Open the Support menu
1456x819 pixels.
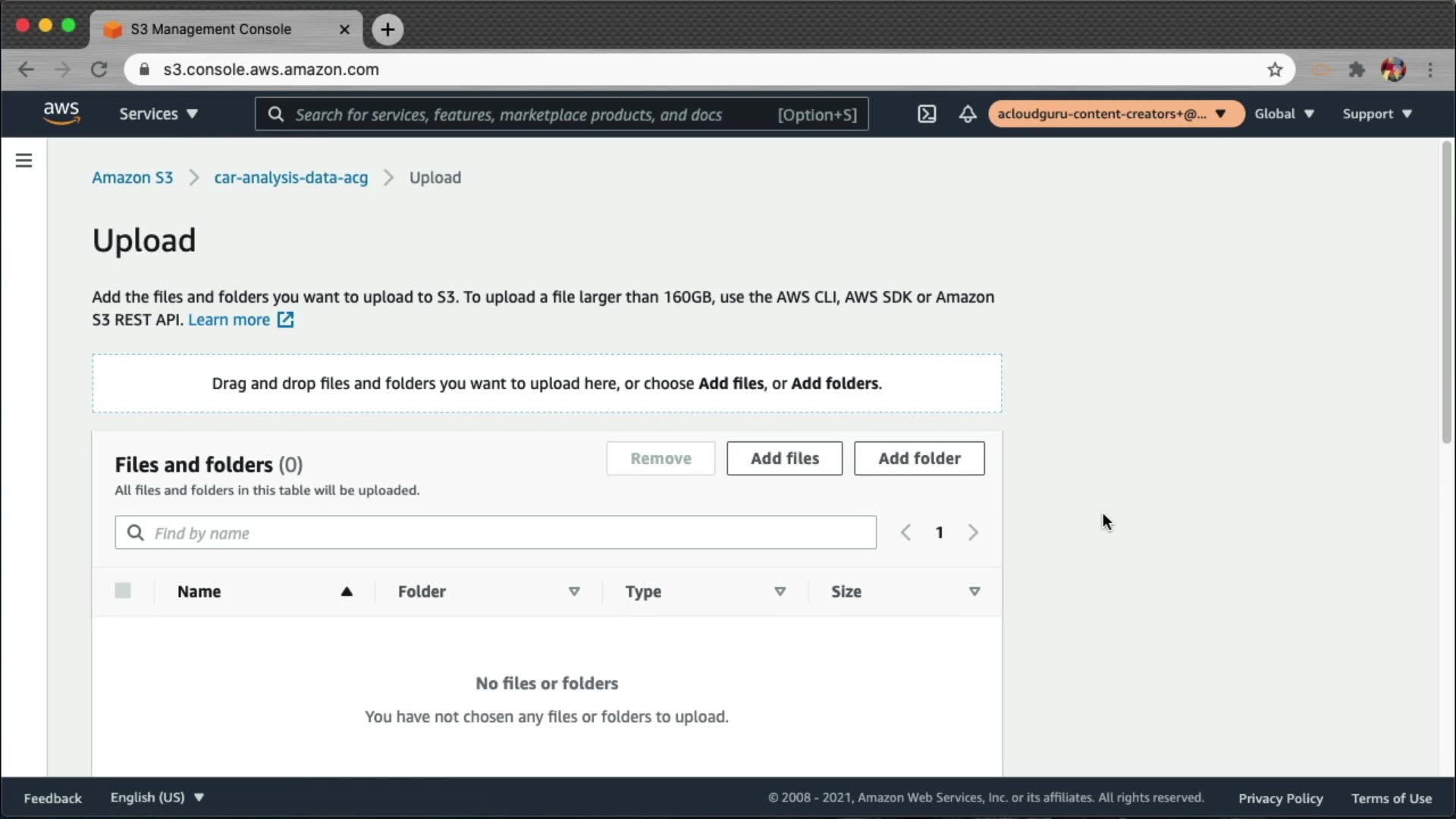tap(1376, 114)
